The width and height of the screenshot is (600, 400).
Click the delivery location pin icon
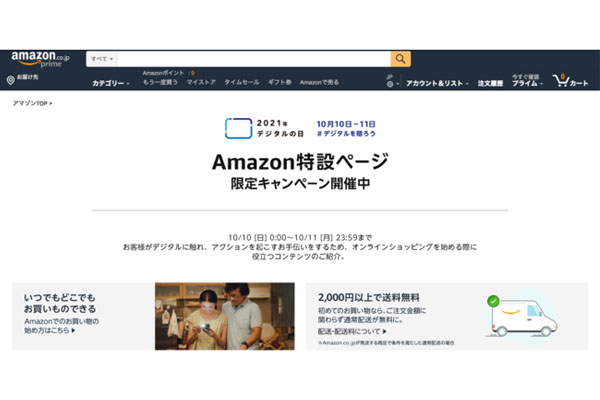point(11,80)
